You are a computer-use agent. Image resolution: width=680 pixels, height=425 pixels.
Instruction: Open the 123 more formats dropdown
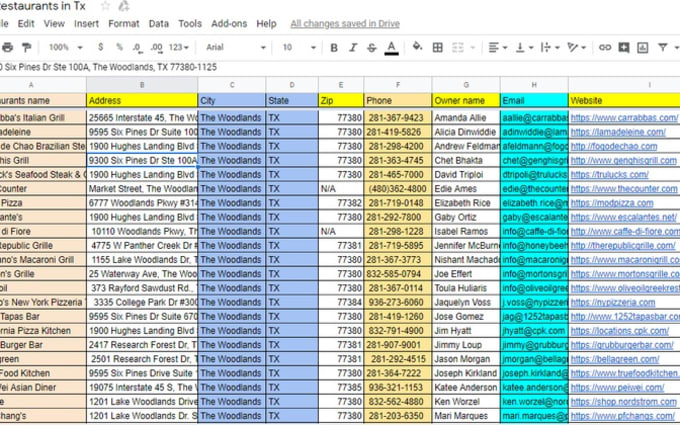click(x=179, y=47)
